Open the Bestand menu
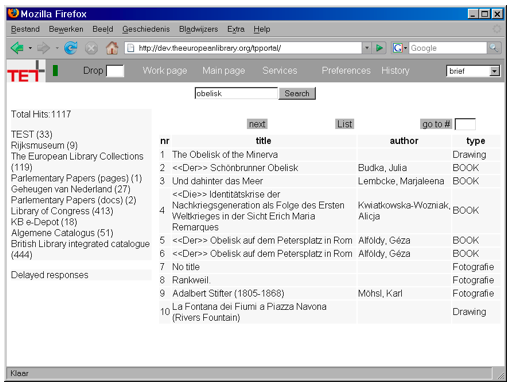Image resolution: width=511 pixels, height=388 pixels. [25, 29]
